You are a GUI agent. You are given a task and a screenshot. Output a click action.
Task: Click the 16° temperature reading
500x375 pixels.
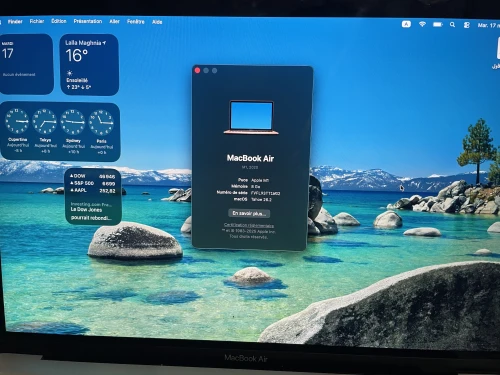click(76, 55)
